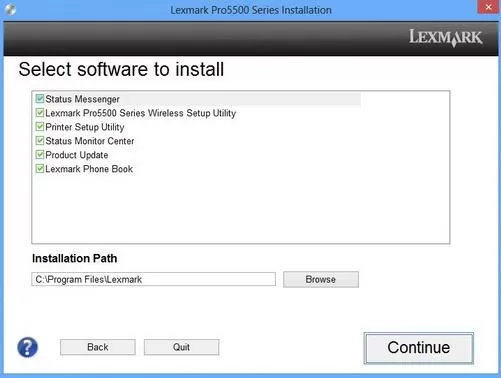501x378 pixels.
Task: Click the installer disc icon in title bar
Action: tap(10, 9)
